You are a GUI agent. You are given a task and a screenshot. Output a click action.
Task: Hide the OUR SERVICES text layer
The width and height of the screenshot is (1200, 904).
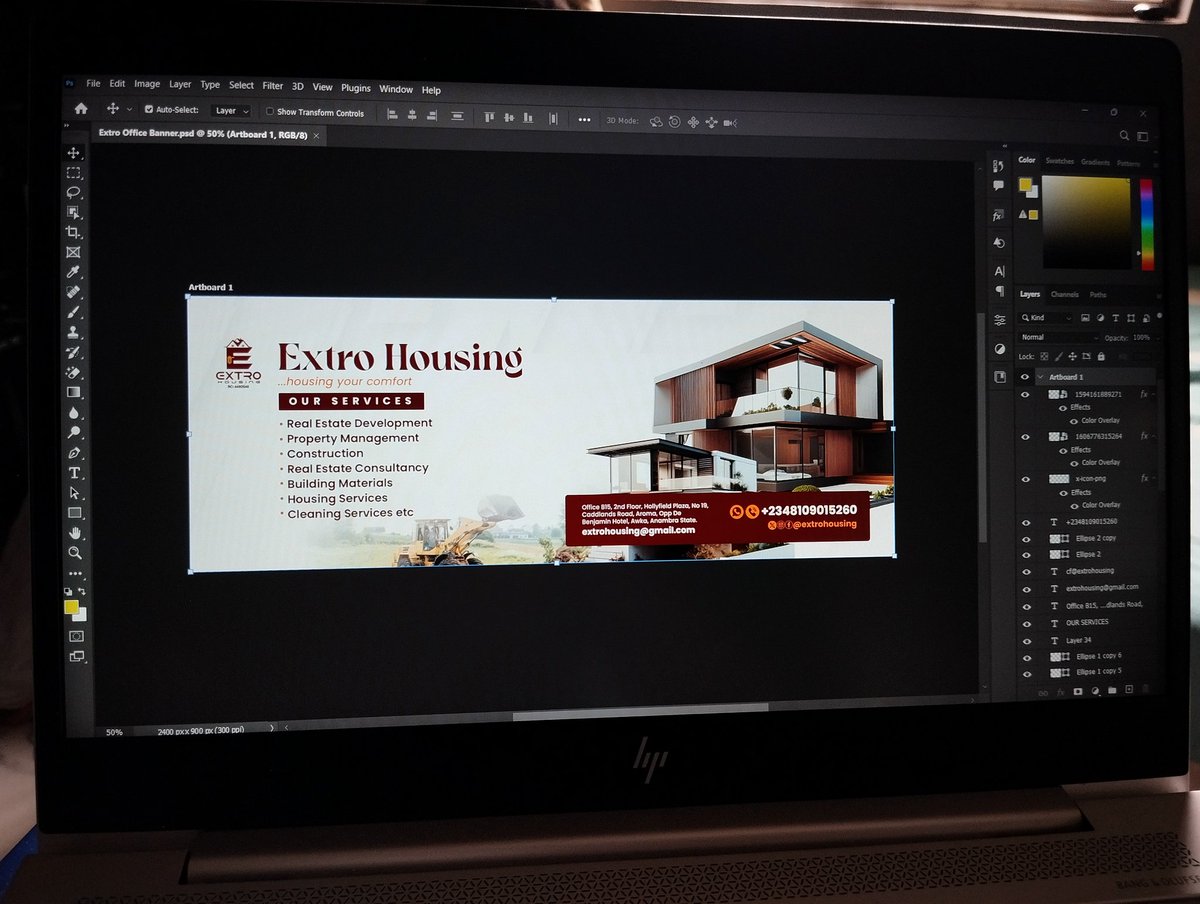[1026, 623]
